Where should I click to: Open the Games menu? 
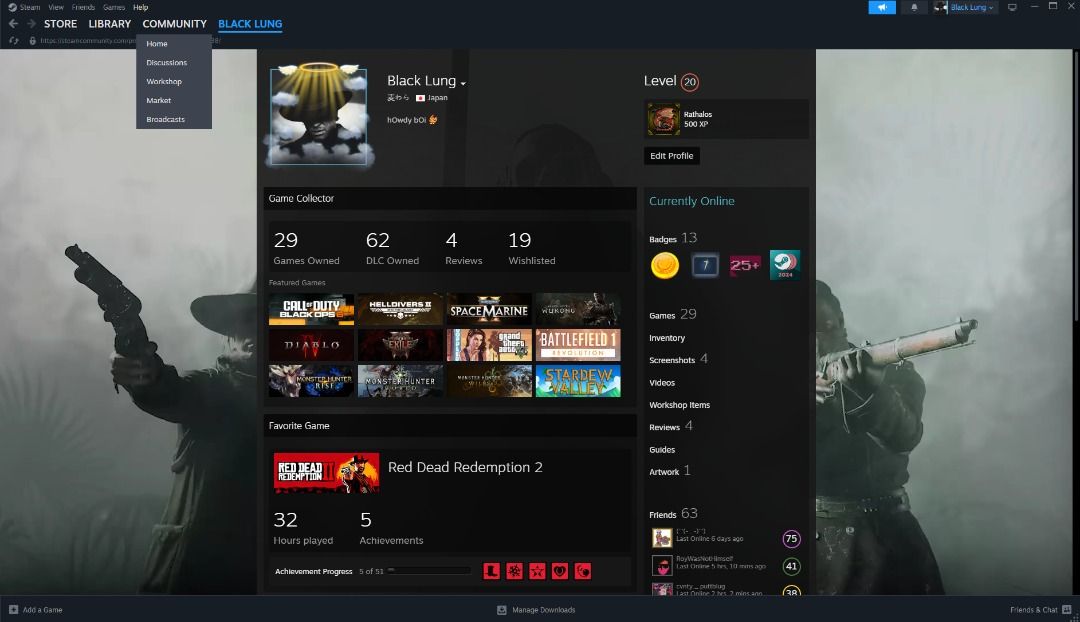(x=114, y=7)
